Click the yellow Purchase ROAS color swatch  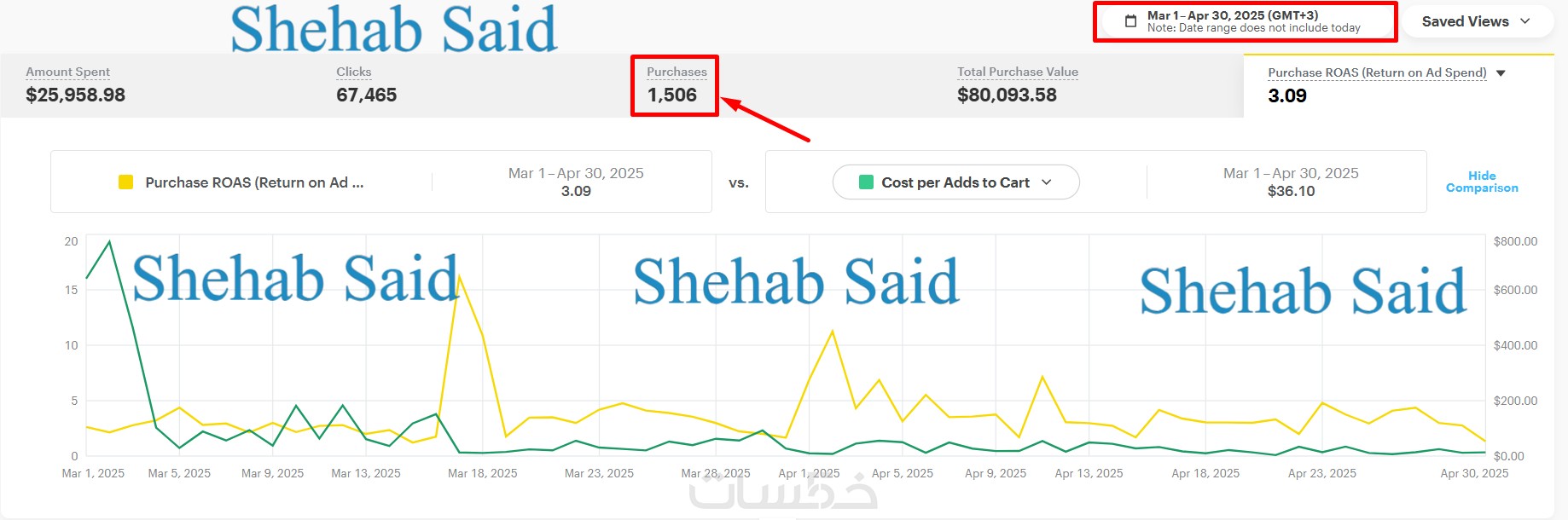click(125, 182)
